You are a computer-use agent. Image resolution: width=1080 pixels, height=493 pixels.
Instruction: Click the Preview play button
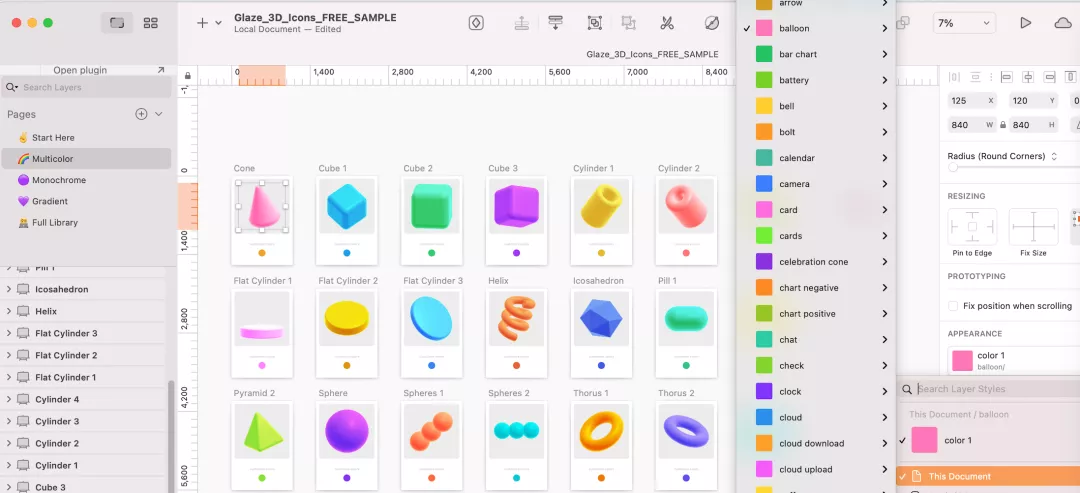click(1025, 23)
